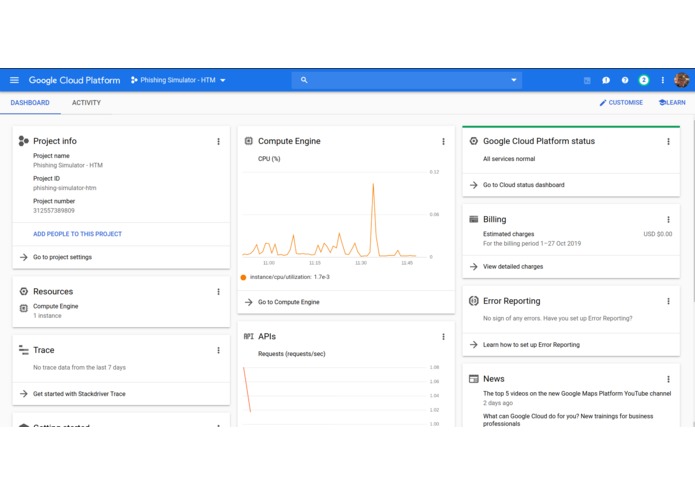The image size is (695, 494).
Task: Open Google Cloud Platform status options menu
Action: pyautogui.click(x=668, y=141)
